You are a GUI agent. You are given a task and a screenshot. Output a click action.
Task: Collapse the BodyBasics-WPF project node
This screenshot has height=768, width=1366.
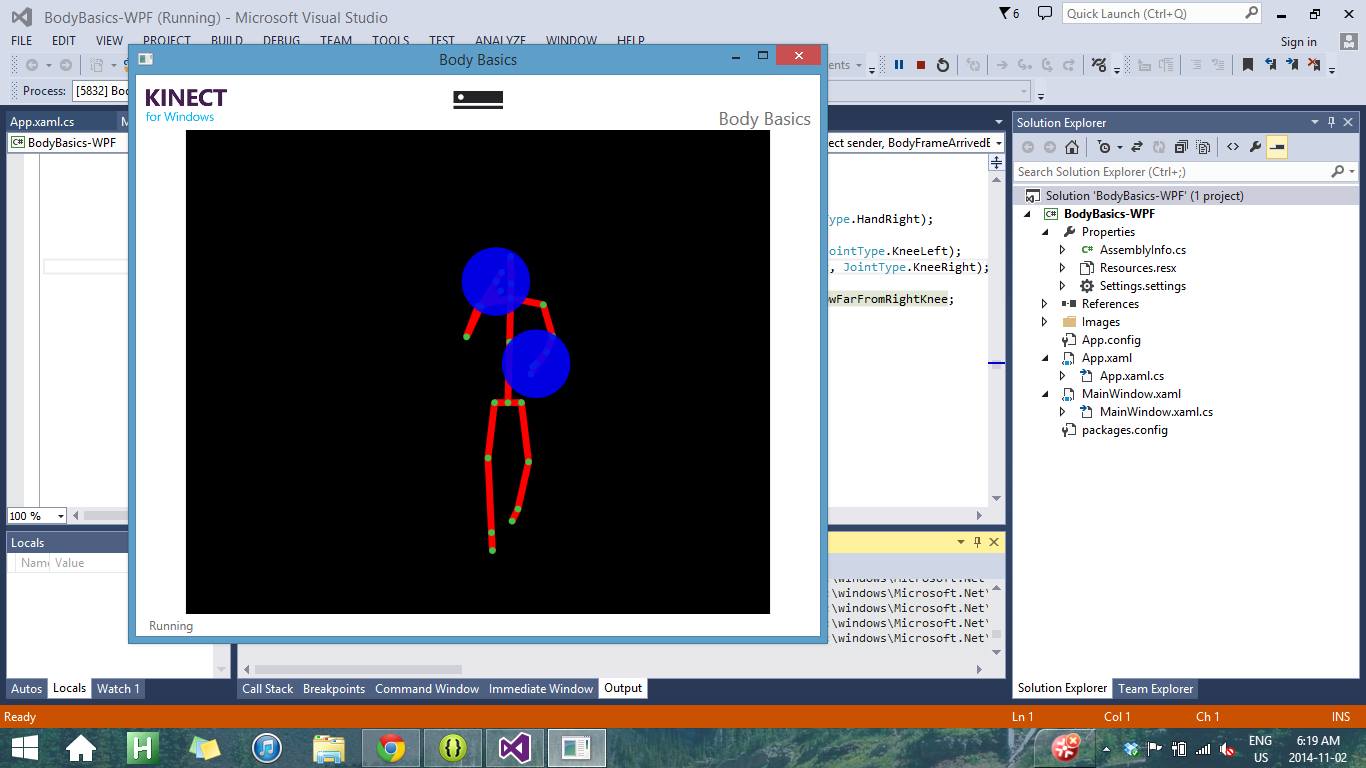(x=1028, y=214)
